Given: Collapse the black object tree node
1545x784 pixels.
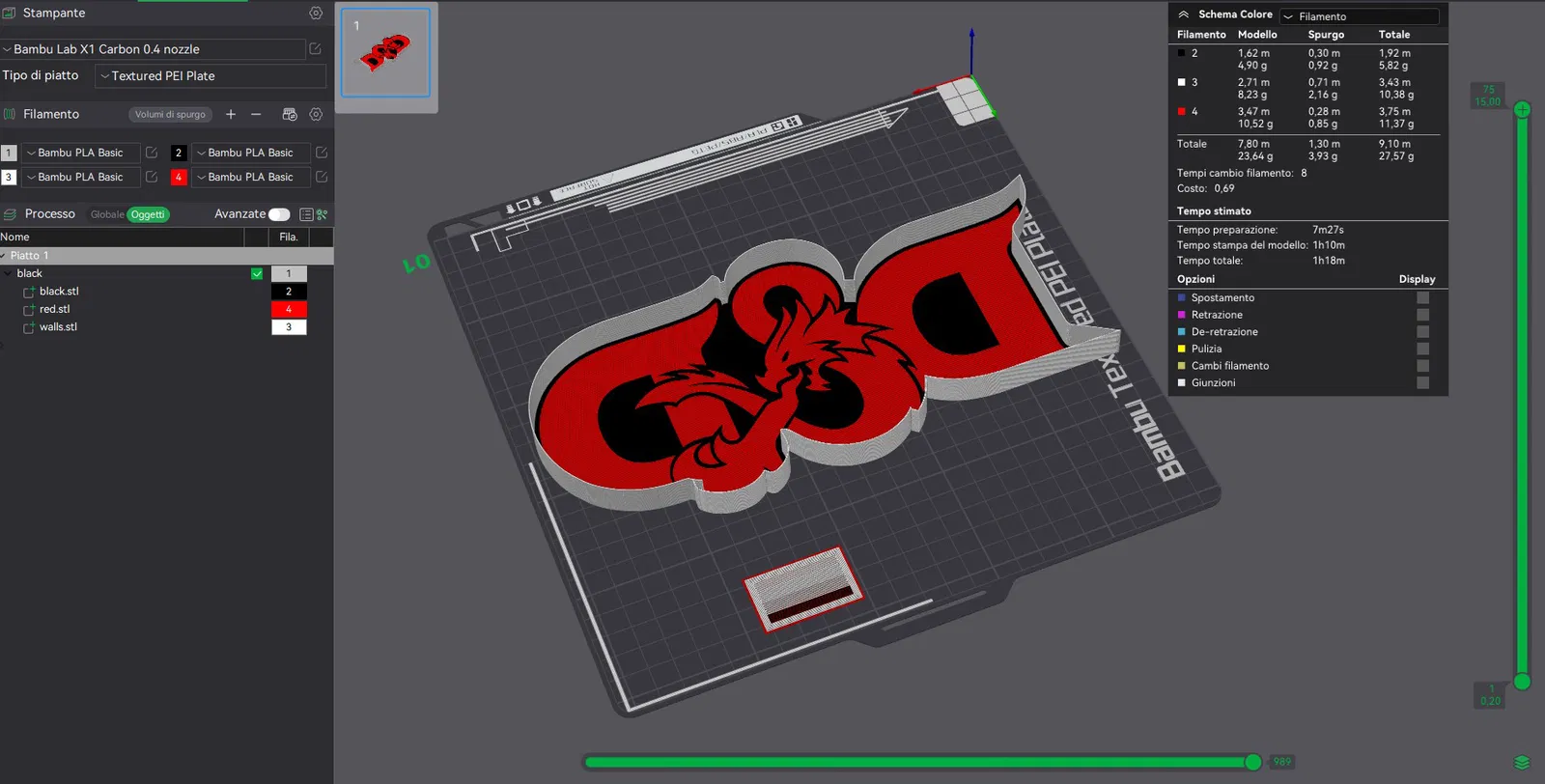Looking at the screenshot, I should click(x=9, y=273).
